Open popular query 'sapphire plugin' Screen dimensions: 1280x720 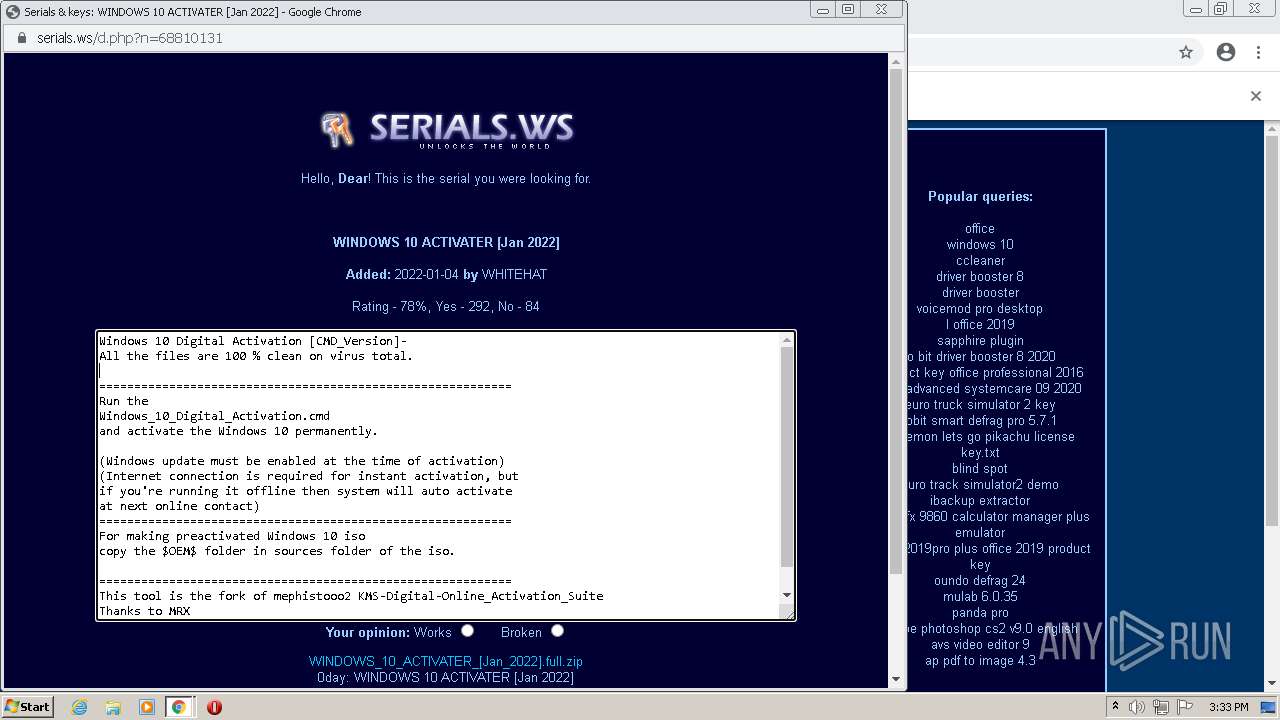click(980, 340)
